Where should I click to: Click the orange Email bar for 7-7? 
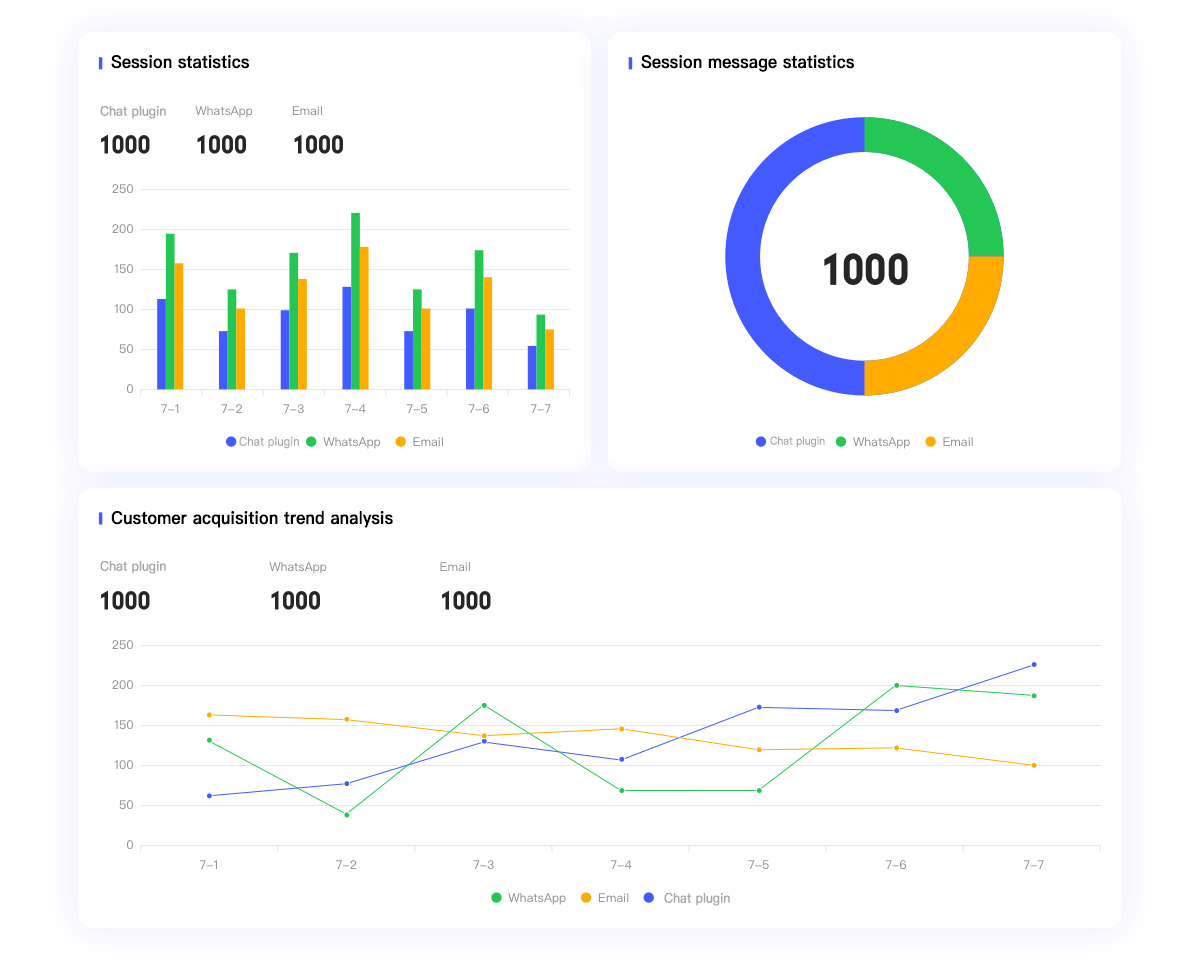click(x=549, y=359)
